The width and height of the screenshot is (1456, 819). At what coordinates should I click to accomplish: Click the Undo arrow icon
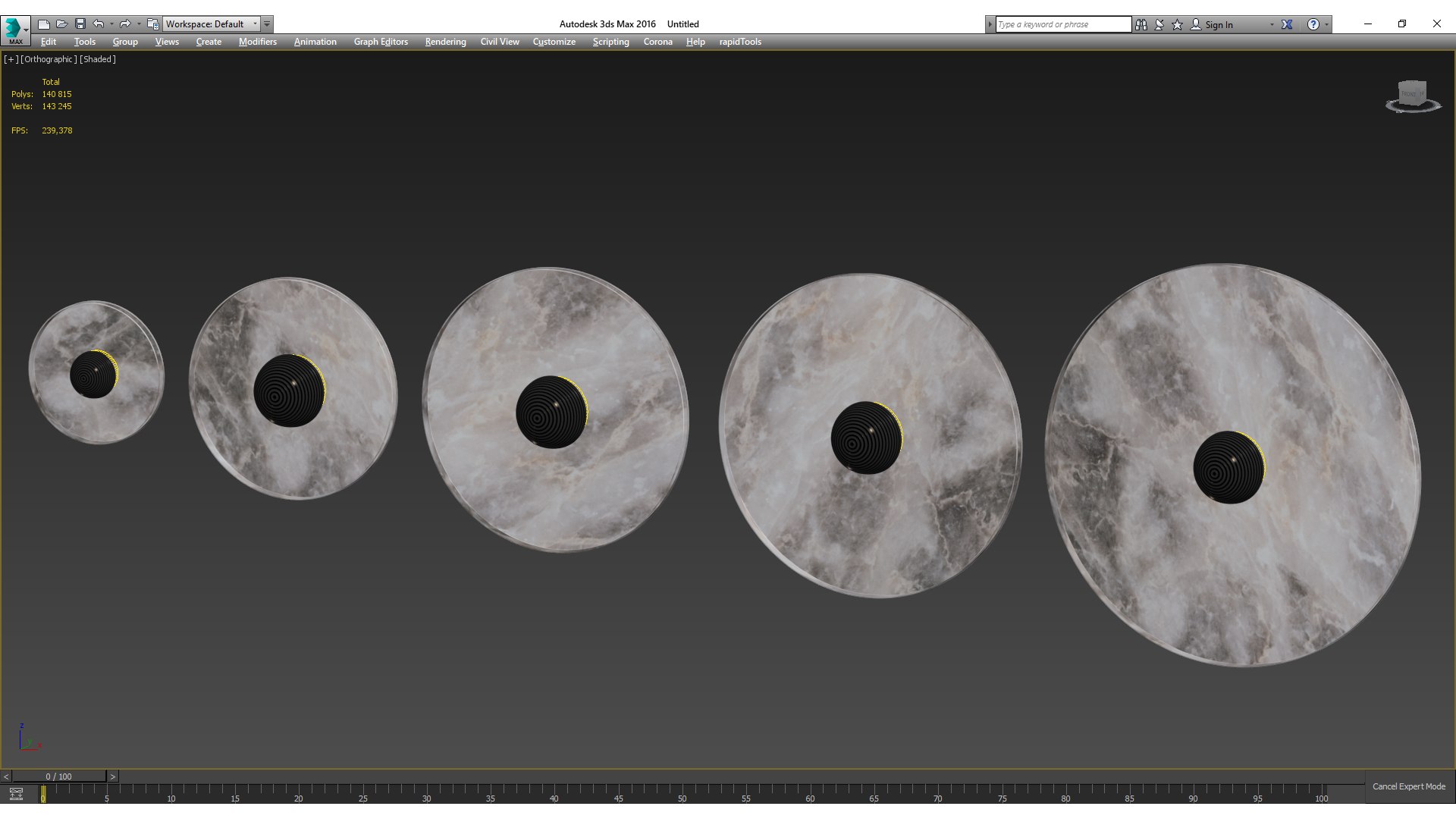pos(99,24)
